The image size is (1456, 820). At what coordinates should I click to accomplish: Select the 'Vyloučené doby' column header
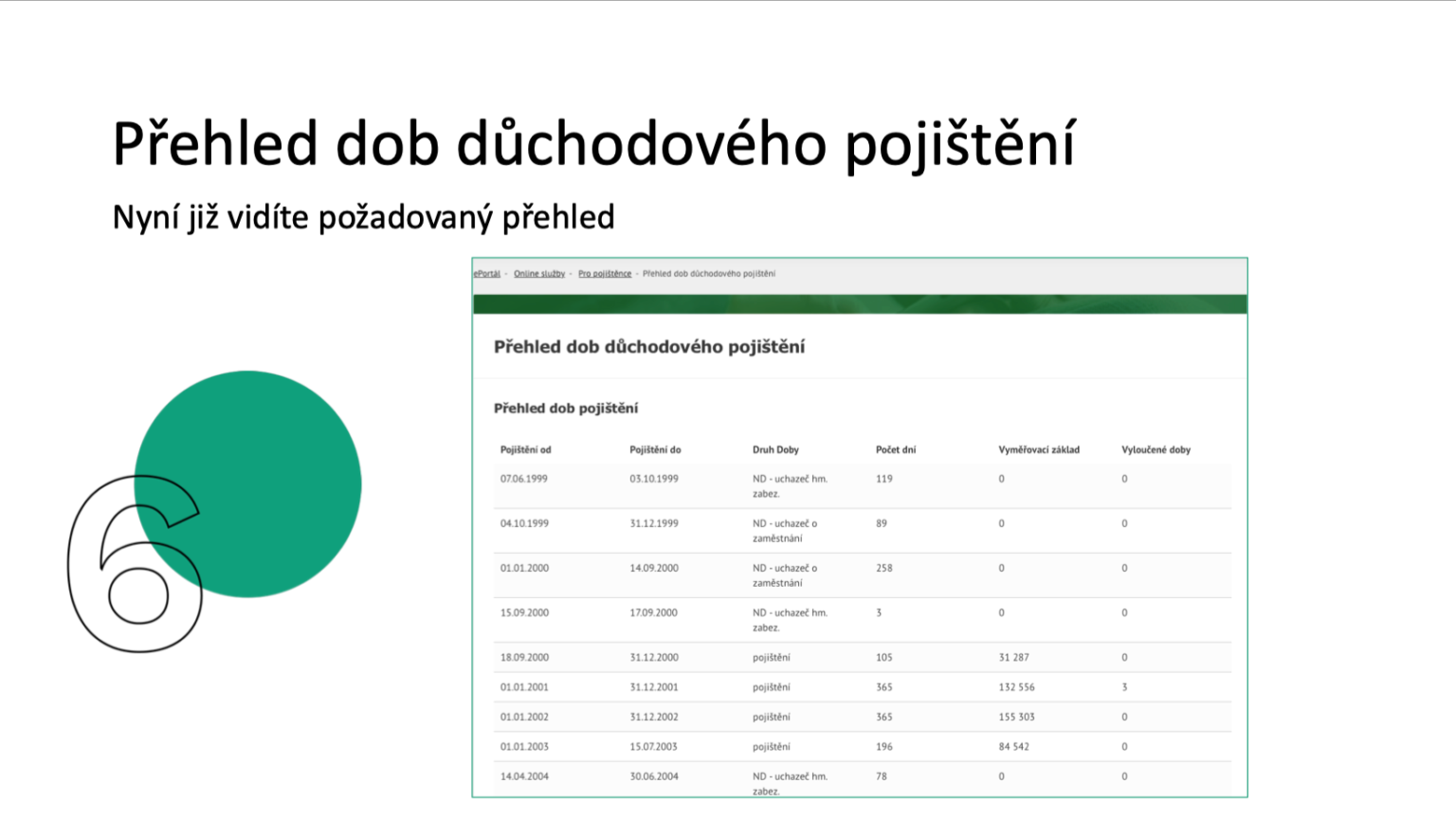[x=1156, y=450]
